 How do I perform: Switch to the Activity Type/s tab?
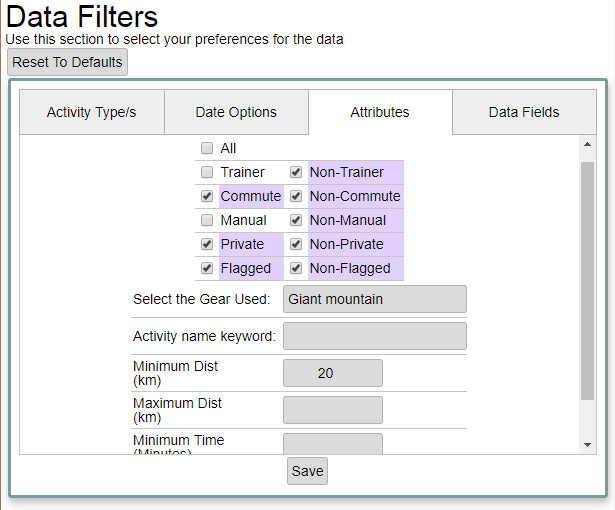point(91,112)
